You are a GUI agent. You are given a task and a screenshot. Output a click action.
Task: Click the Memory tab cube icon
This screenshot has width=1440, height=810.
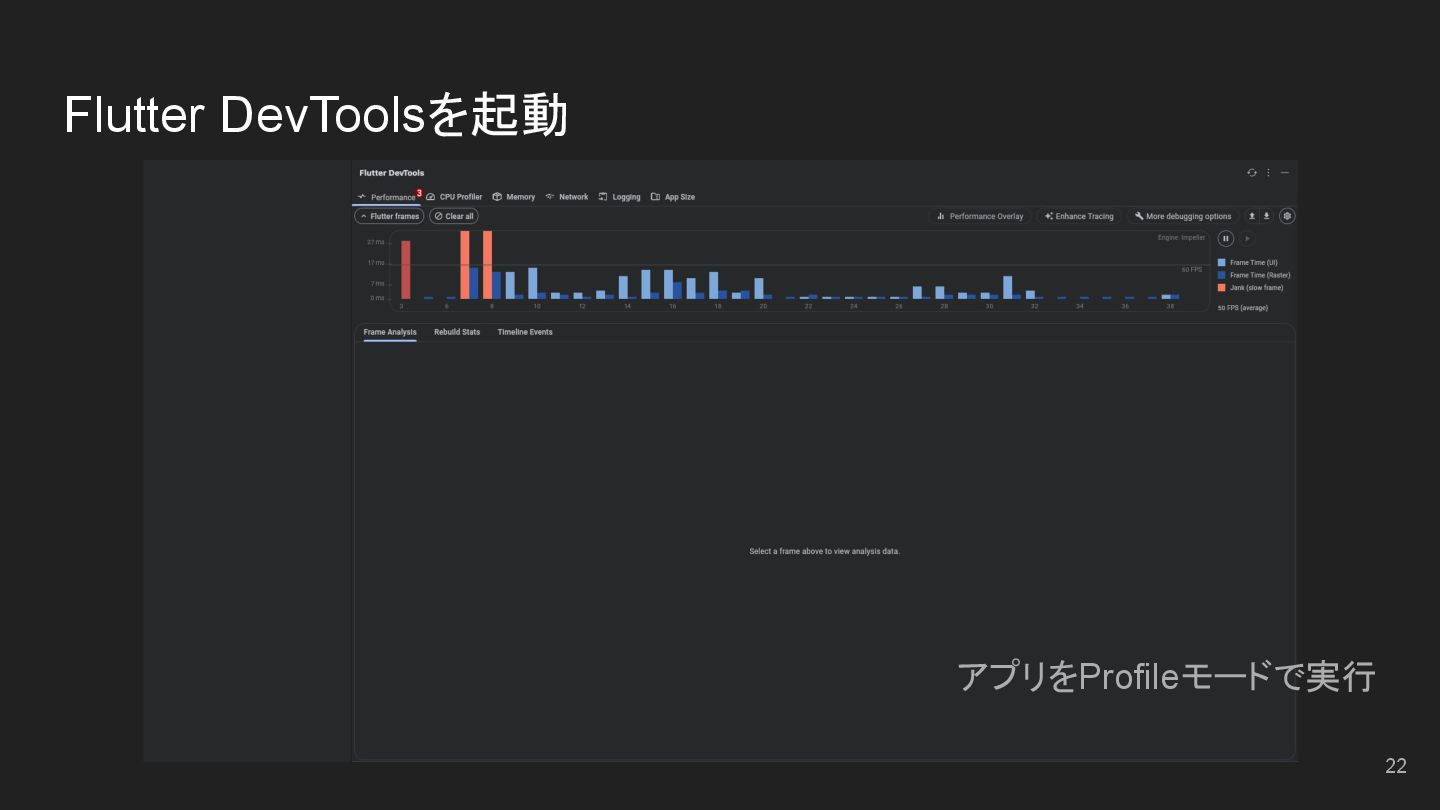tap(497, 197)
